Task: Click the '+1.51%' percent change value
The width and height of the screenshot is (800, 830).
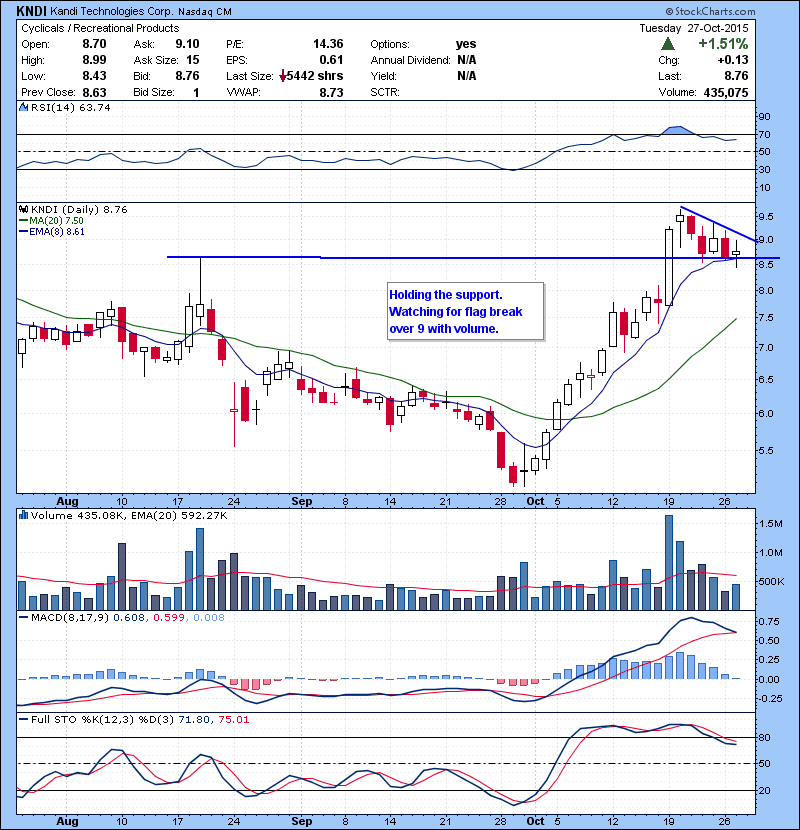Action: click(x=723, y=43)
